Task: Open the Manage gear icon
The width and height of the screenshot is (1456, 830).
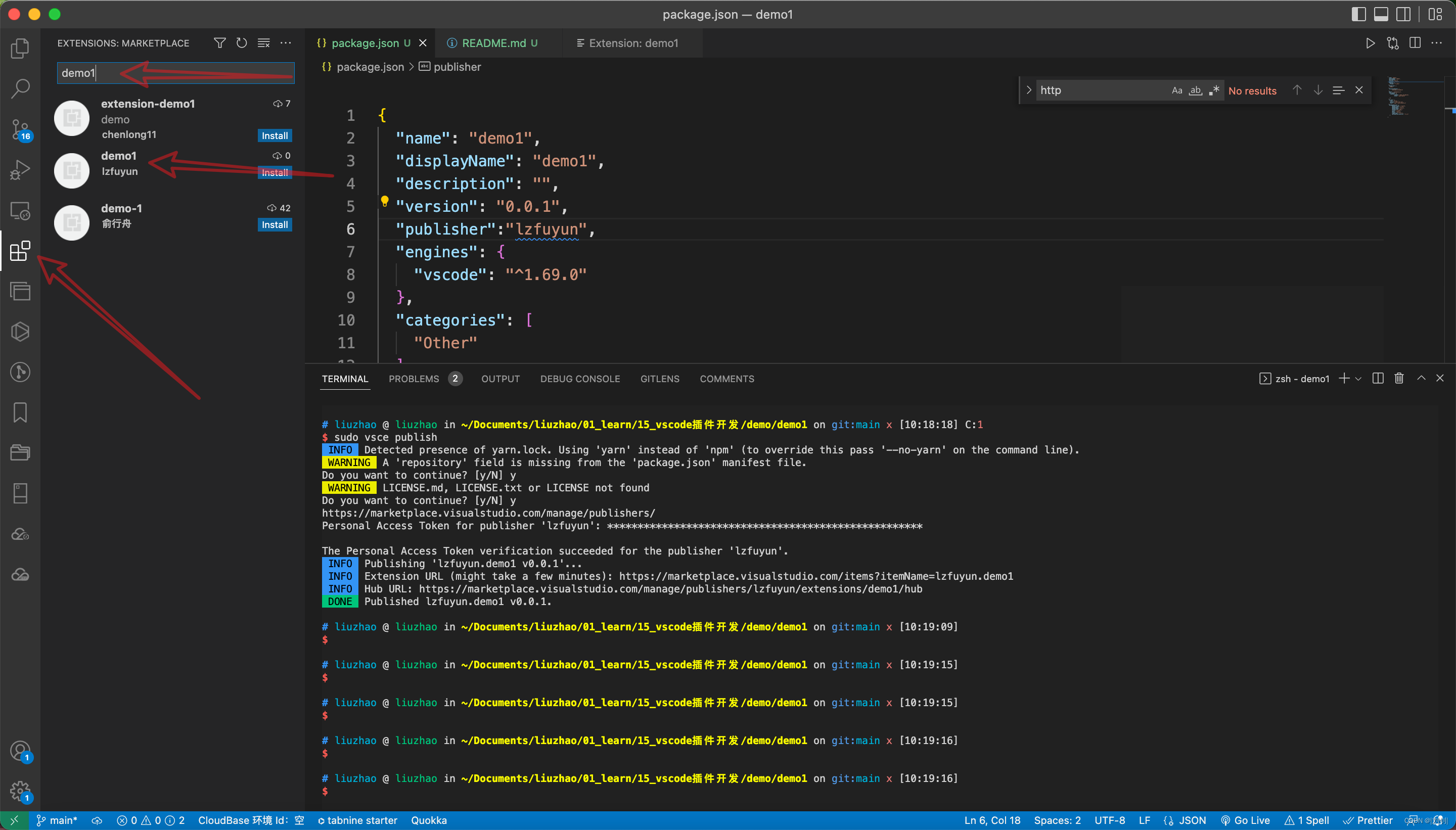Action: pos(20,790)
